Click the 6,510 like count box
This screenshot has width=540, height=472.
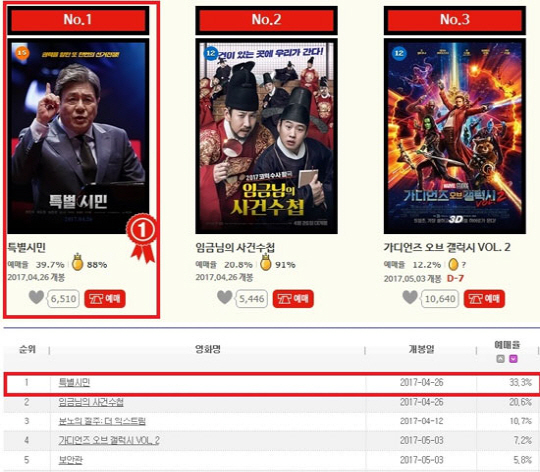pyautogui.click(x=63, y=298)
